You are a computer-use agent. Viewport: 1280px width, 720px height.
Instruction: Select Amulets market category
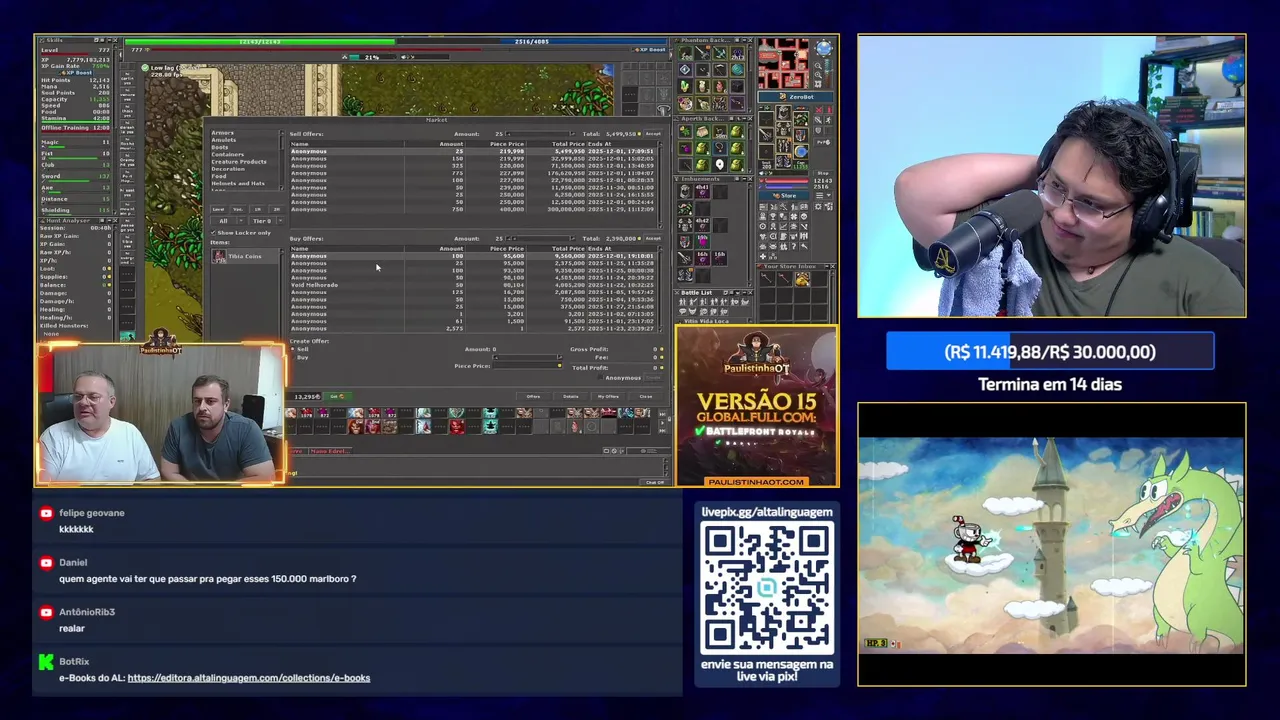224,140
